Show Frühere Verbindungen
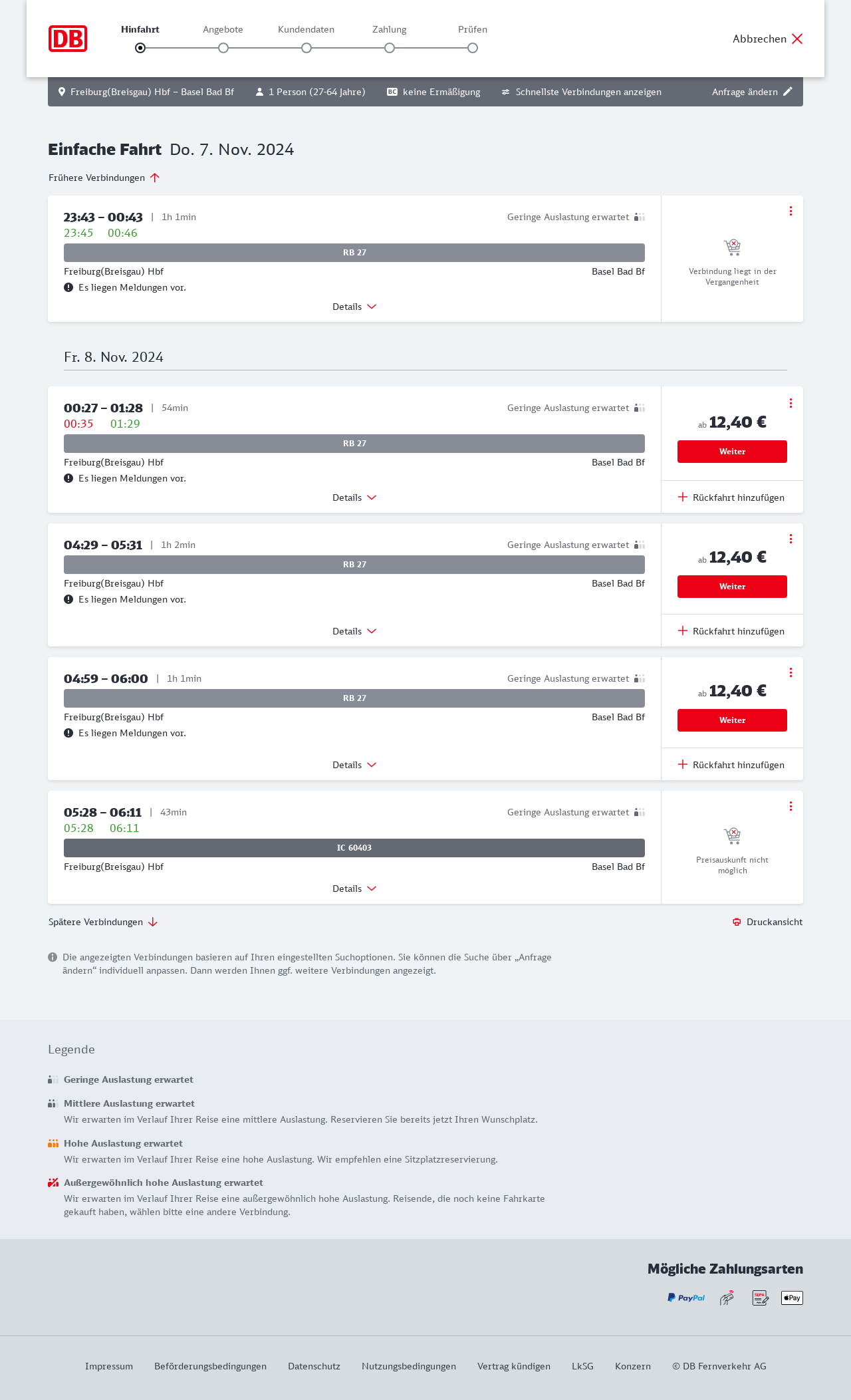Viewport: 851px width, 1400px height. click(x=104, y=178)
